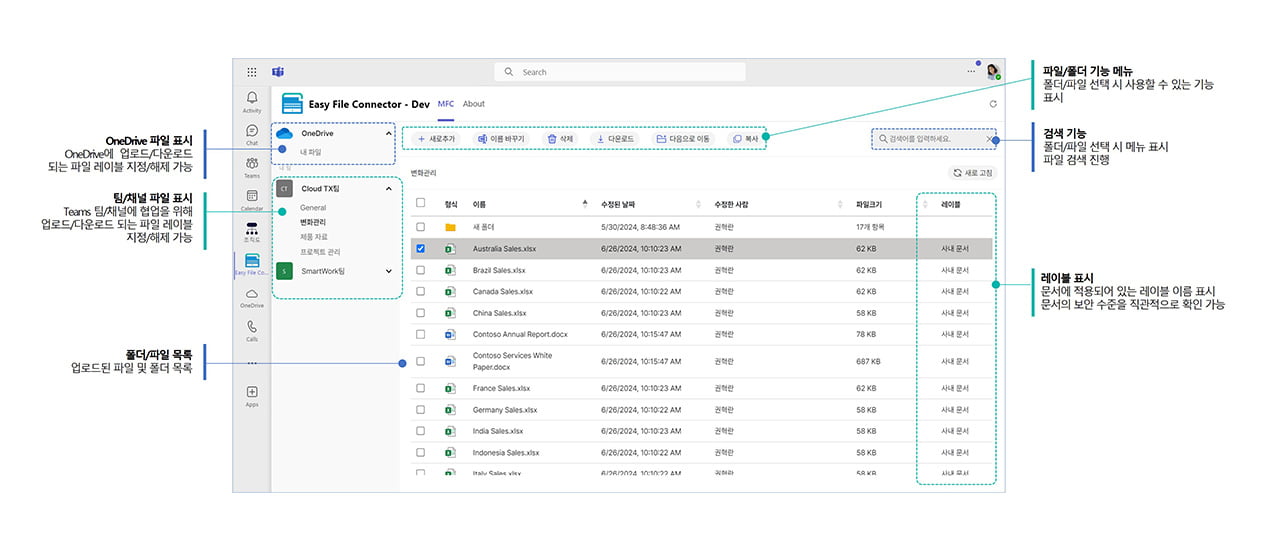Check the India Sales.xlsx checkbox
This screenshot has height=550, width=1280.
pyautogui.click(x=421, y=431)
